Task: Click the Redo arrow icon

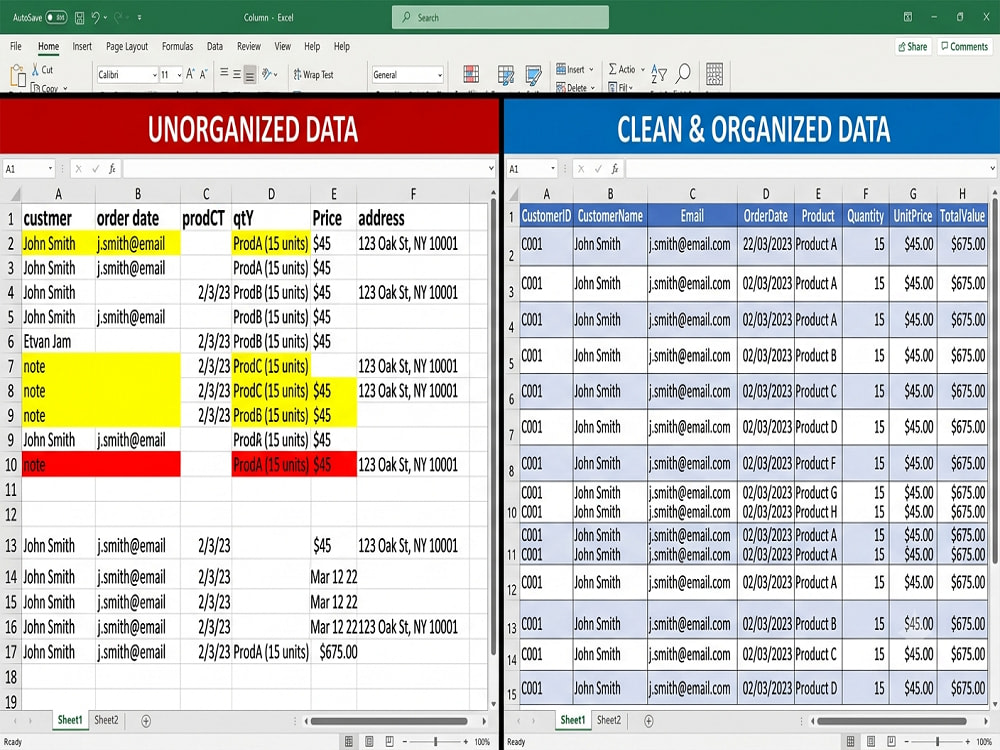Action: (x=118, y=17)
